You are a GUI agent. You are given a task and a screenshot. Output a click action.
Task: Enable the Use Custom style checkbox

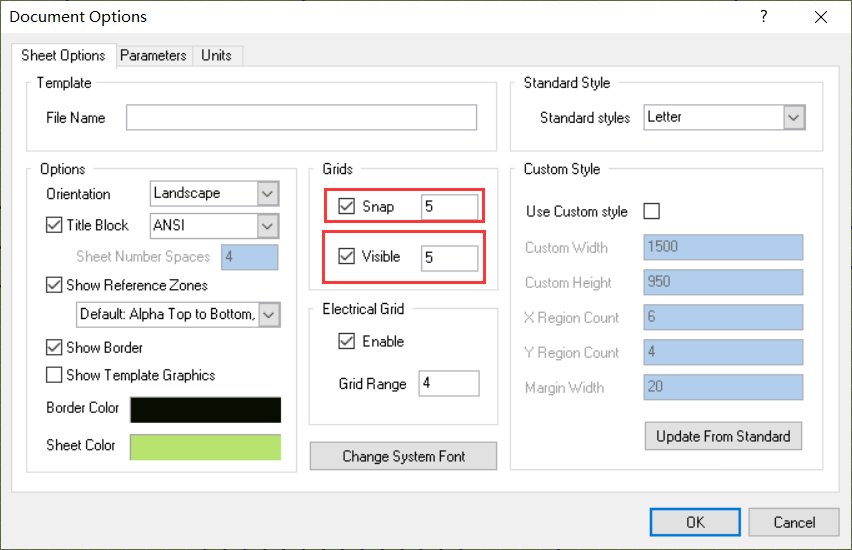click(x=651, y=211)
